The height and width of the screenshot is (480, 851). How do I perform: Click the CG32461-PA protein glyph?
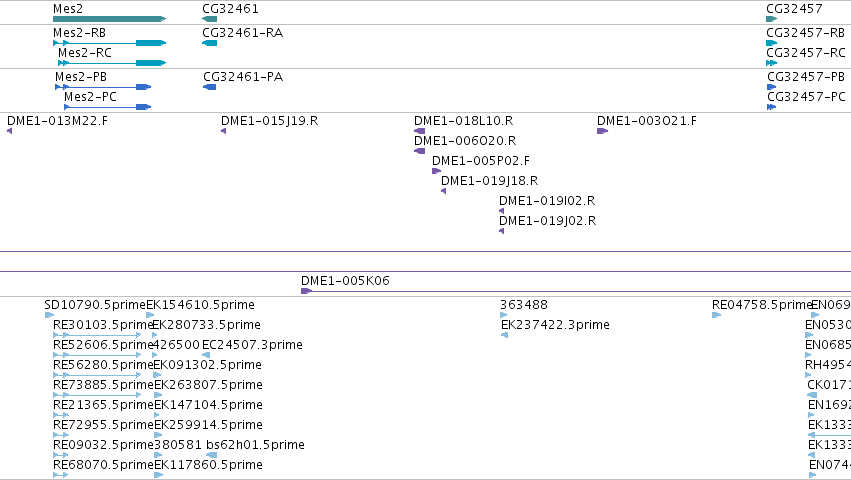click(209, 87)
